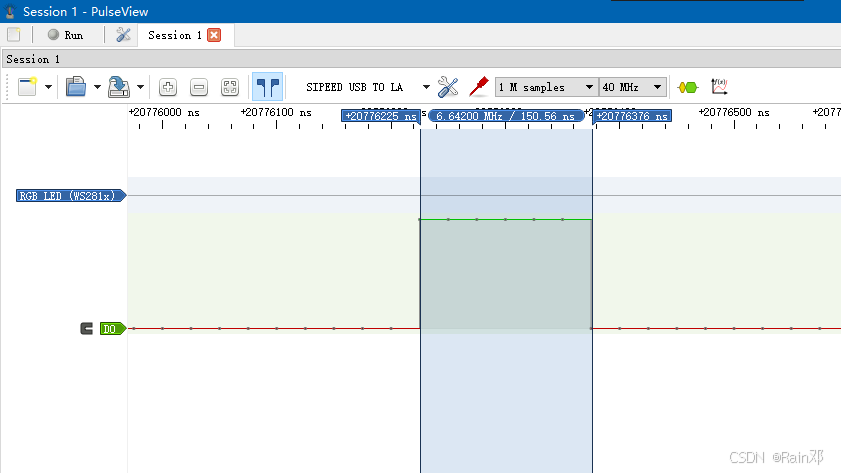Viewport: 841px width, 473px height.
Task: Zoom out with the minus icon
Action: click(199, 87)
